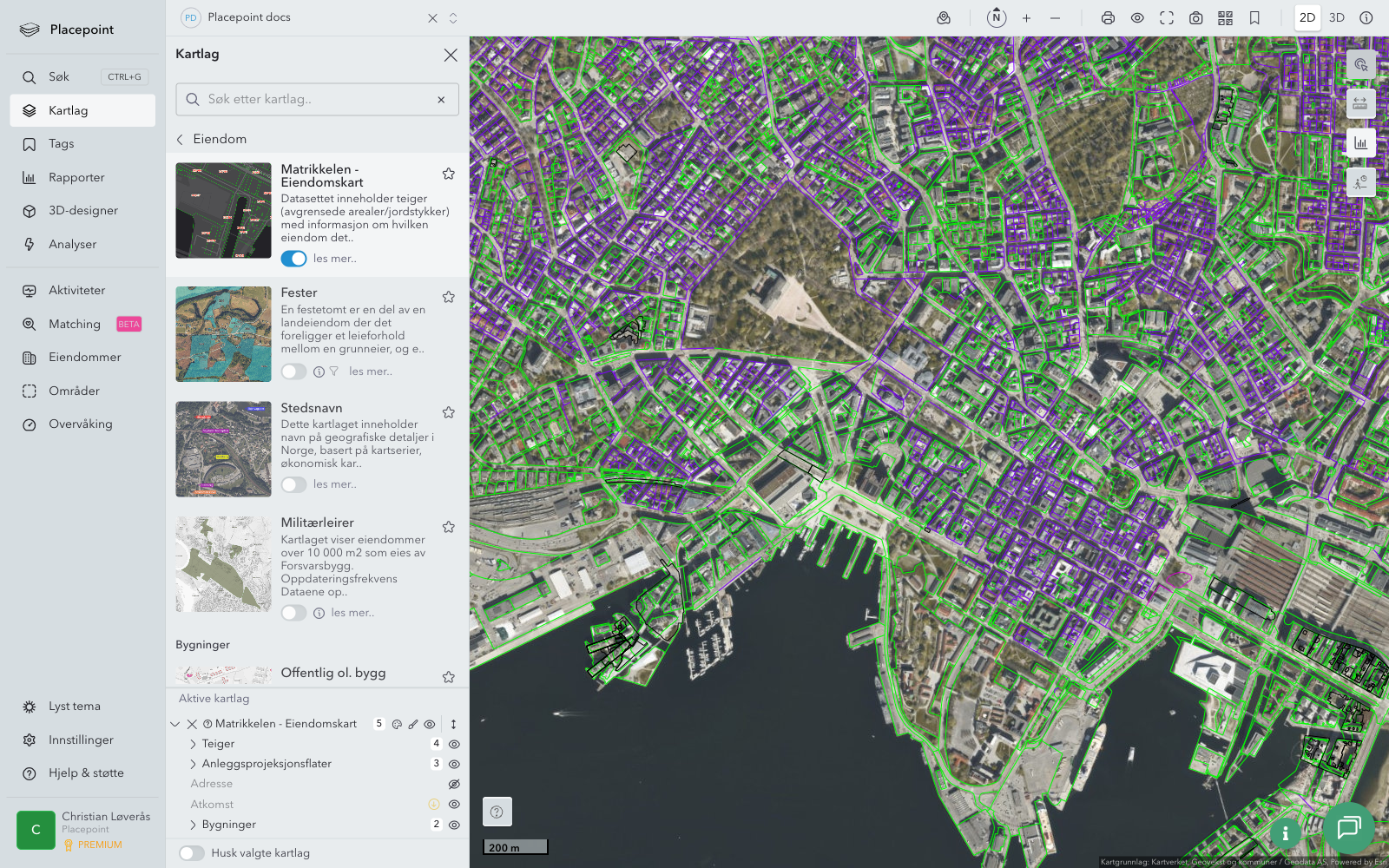Viewport: 1389px width, 868px height.
Task: Disable the Matrikkelen - Eiendomskart layer toggle
Action: click(293, 259)
